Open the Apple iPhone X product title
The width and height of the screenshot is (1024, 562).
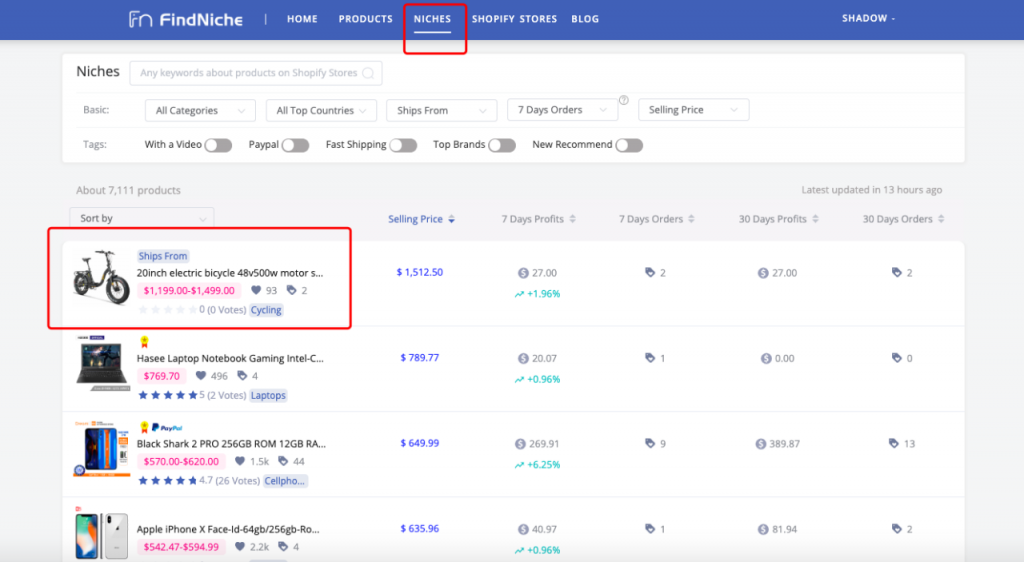click(228, 529)
